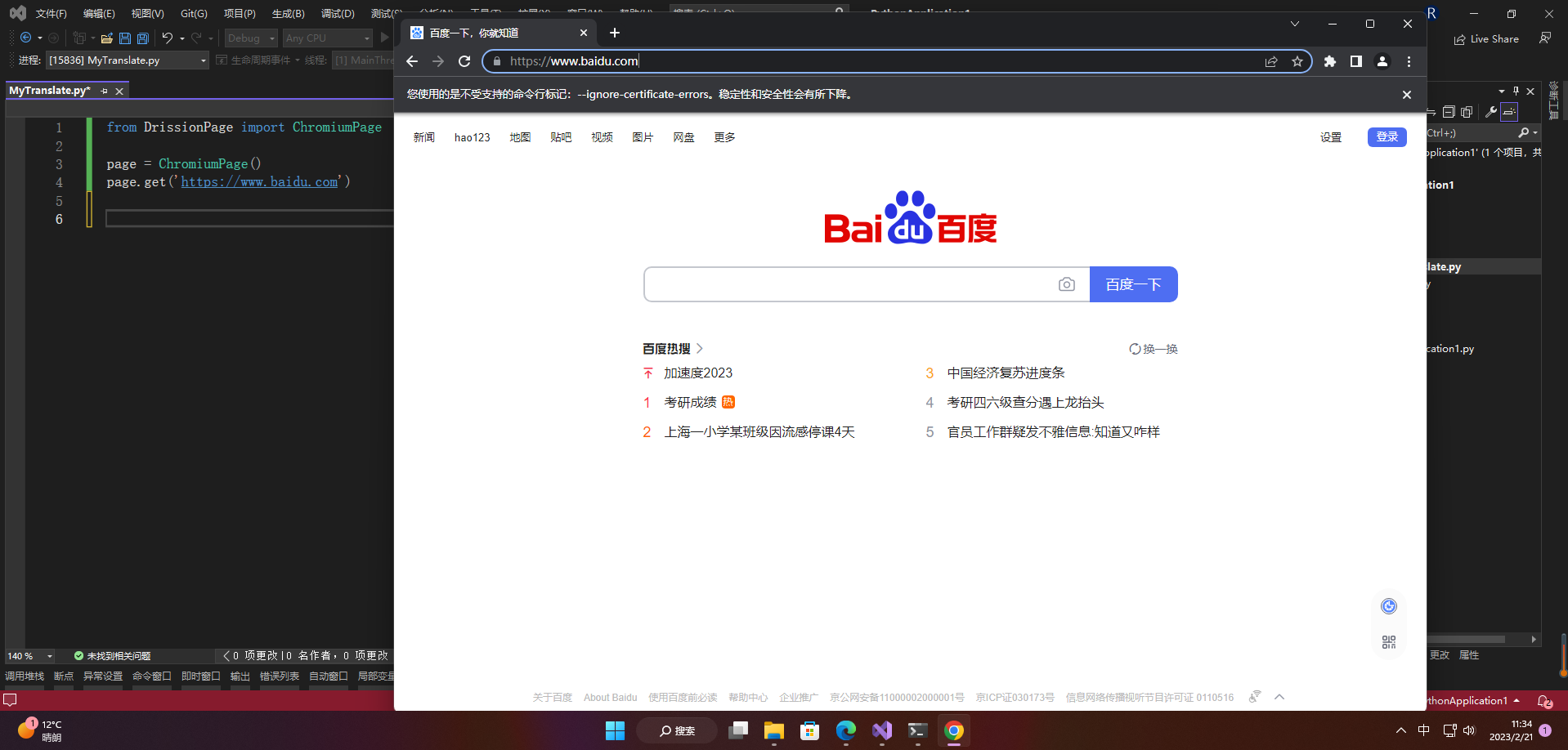Switch to the 错误列表 error list tab
Screen dimensions: 1568x750
tap(280, 676)
